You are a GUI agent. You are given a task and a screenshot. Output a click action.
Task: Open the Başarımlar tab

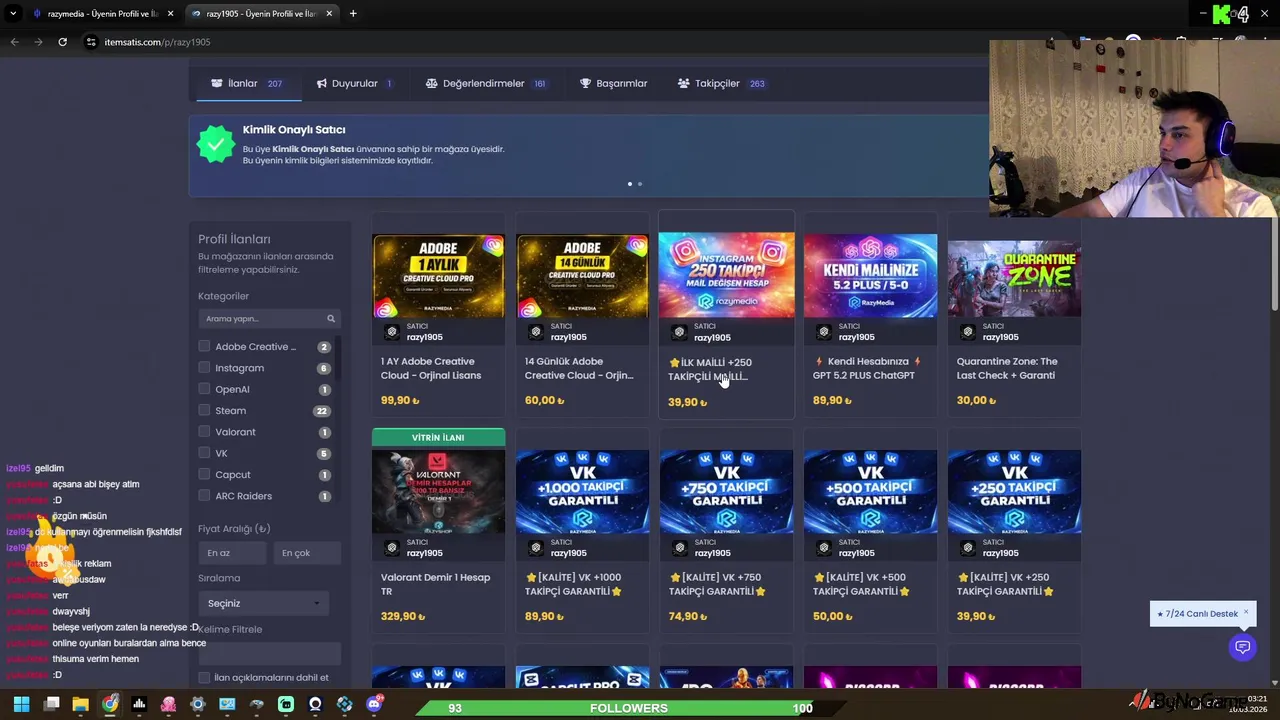pos(613,84)
